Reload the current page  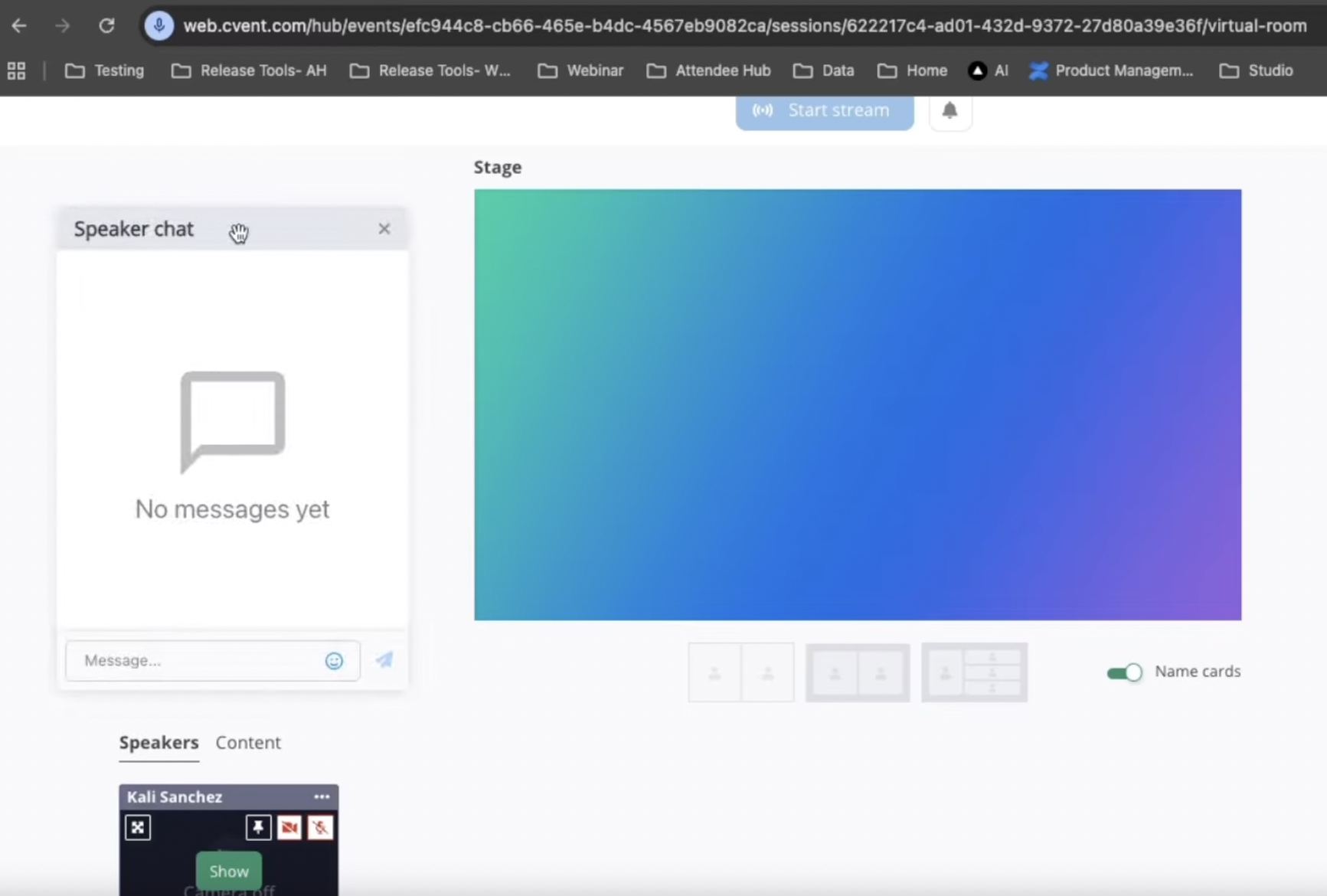(x=106, y=25)
